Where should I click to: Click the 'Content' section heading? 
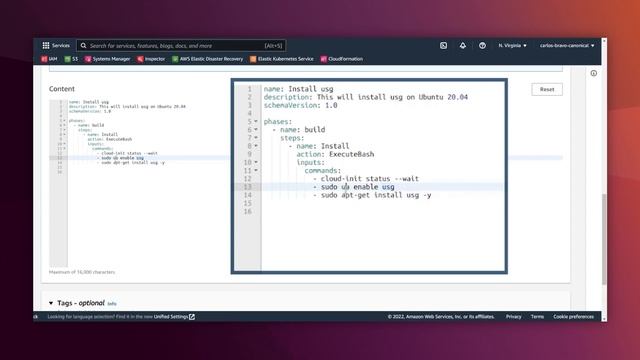[62, 89]
